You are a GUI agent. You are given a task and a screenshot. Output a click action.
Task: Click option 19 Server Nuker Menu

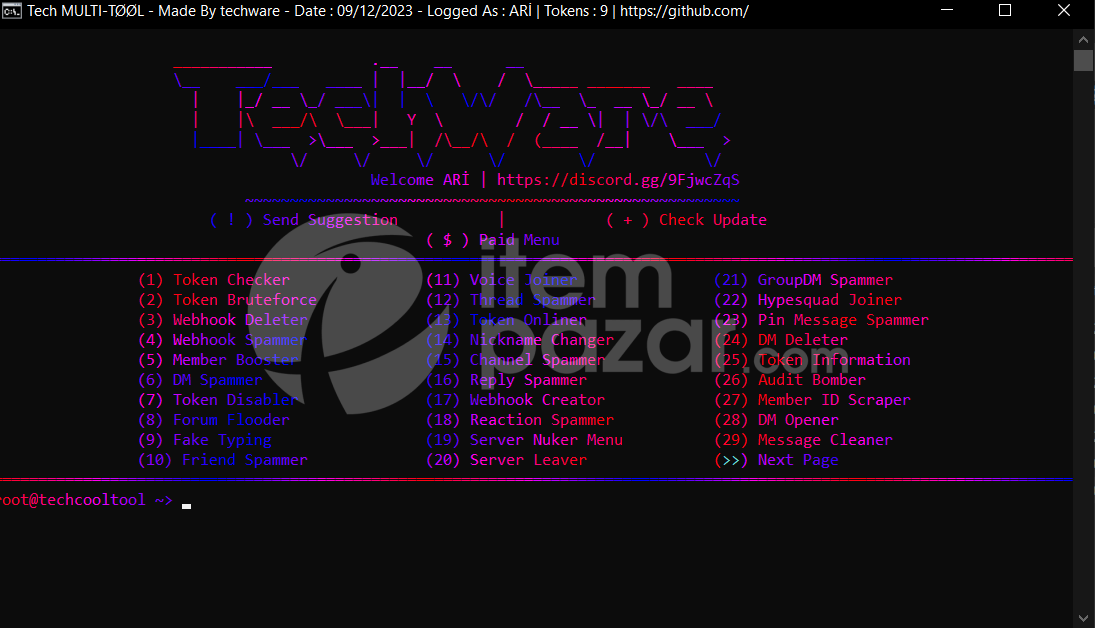point(524,440)
